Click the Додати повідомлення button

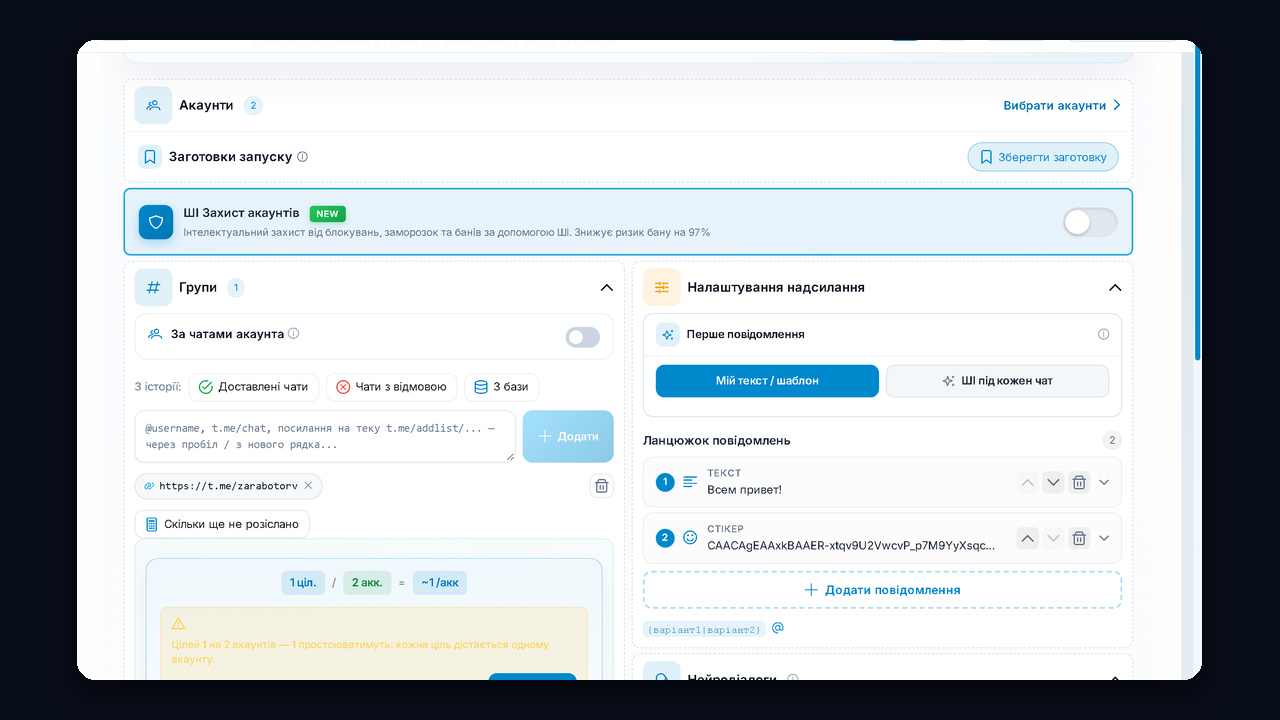pyautogui.click(x=882, y=590)
